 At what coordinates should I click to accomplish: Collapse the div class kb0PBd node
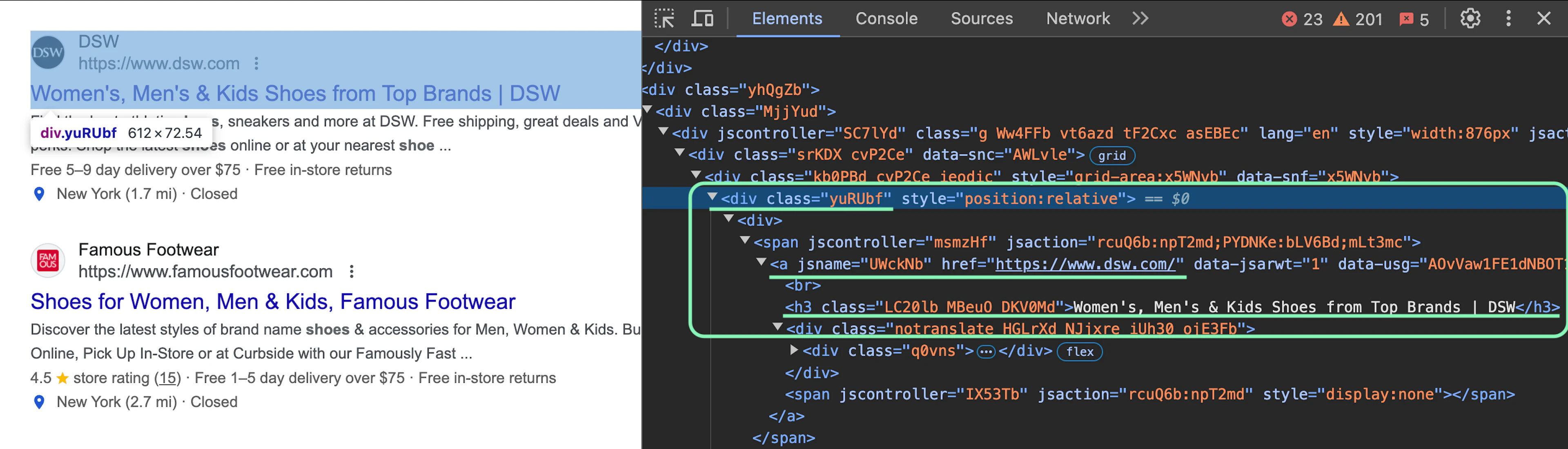pyautogui.click(x=696, y=175)
